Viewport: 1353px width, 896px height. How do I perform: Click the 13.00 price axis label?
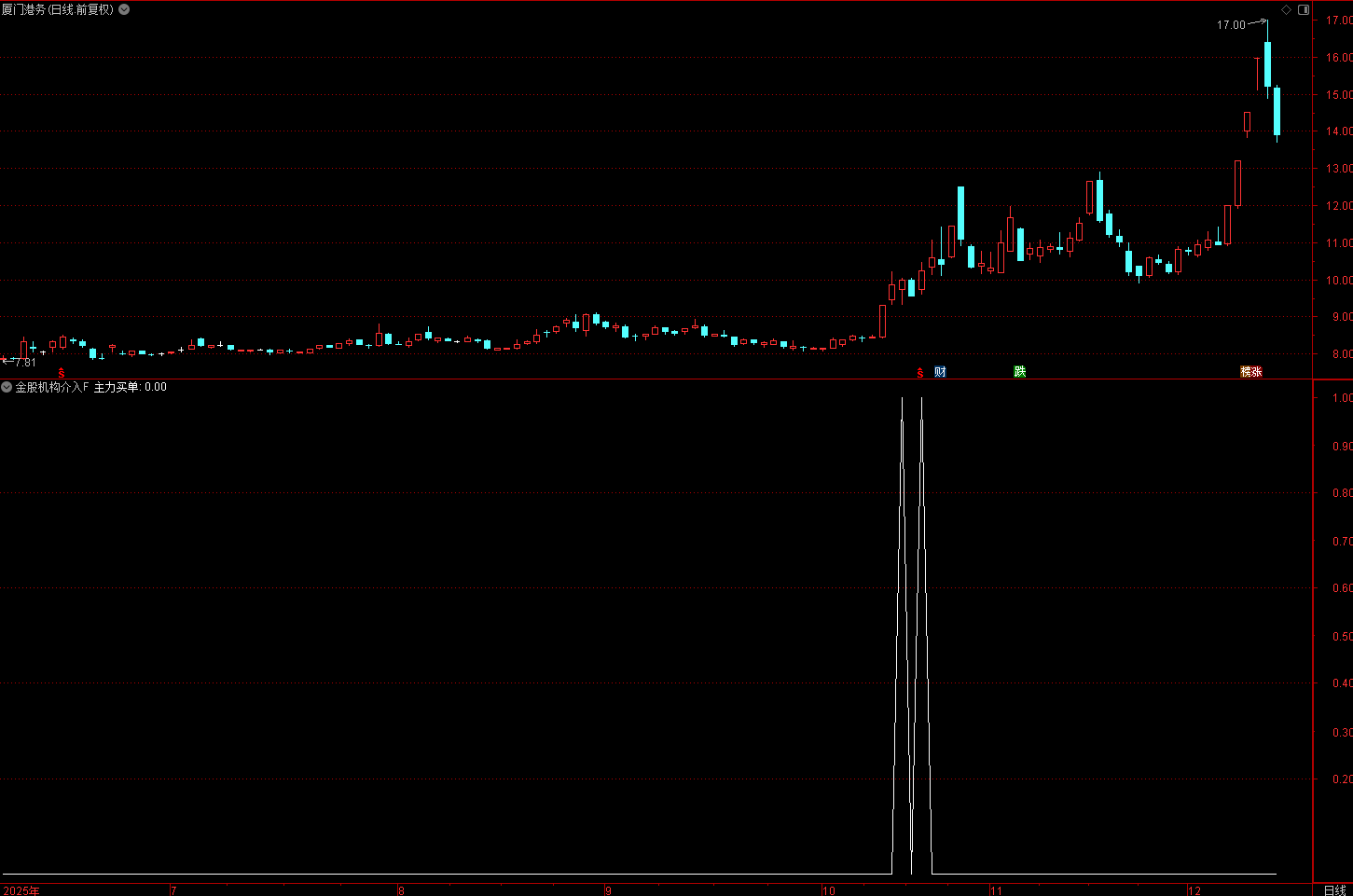pos(1339,169)
